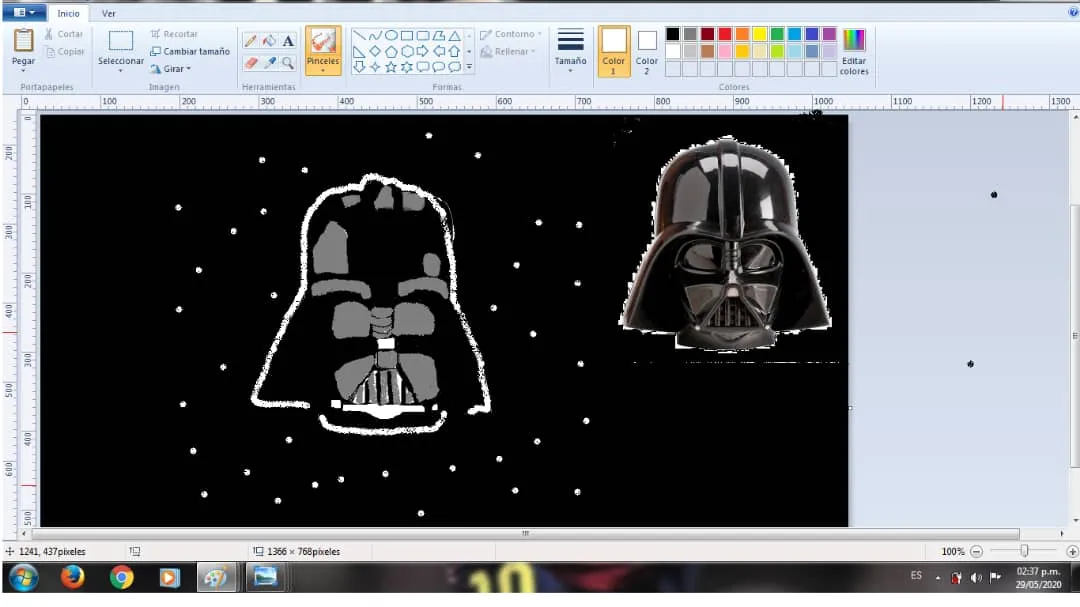Image resolution: width=1080 pixels, height=607 pixels.
Task: Choose the curve shape
Action: click(375, 35)
